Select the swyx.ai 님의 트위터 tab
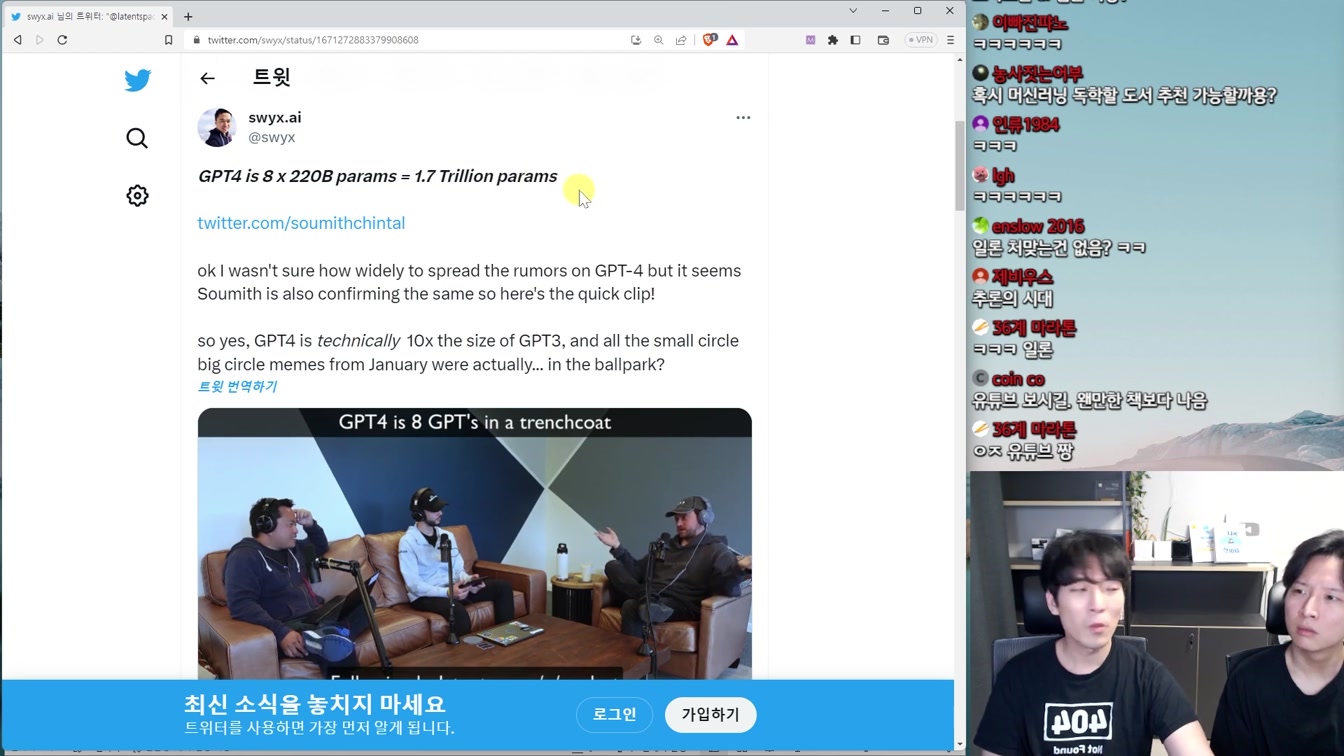The width and height of the screenshot is (1344, 756). click(88, 16)
